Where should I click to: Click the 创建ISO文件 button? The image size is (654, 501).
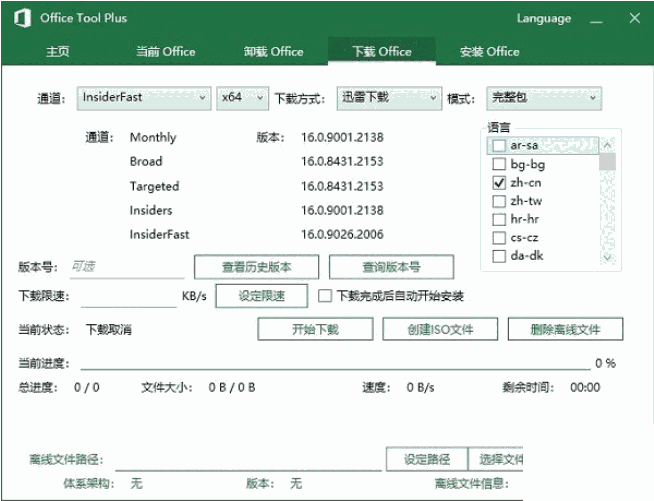click(x=438, y=329)
